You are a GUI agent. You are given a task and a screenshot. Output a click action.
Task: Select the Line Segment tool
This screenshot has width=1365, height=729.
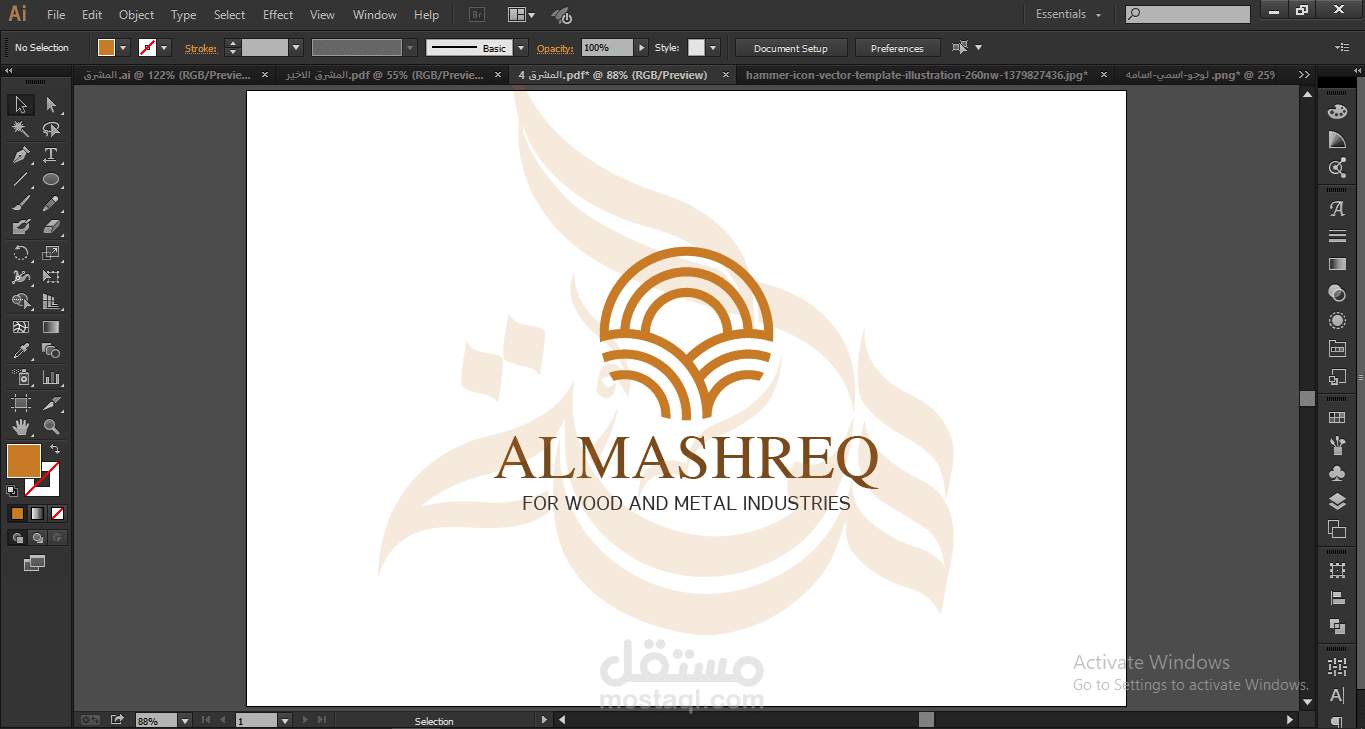21,180
